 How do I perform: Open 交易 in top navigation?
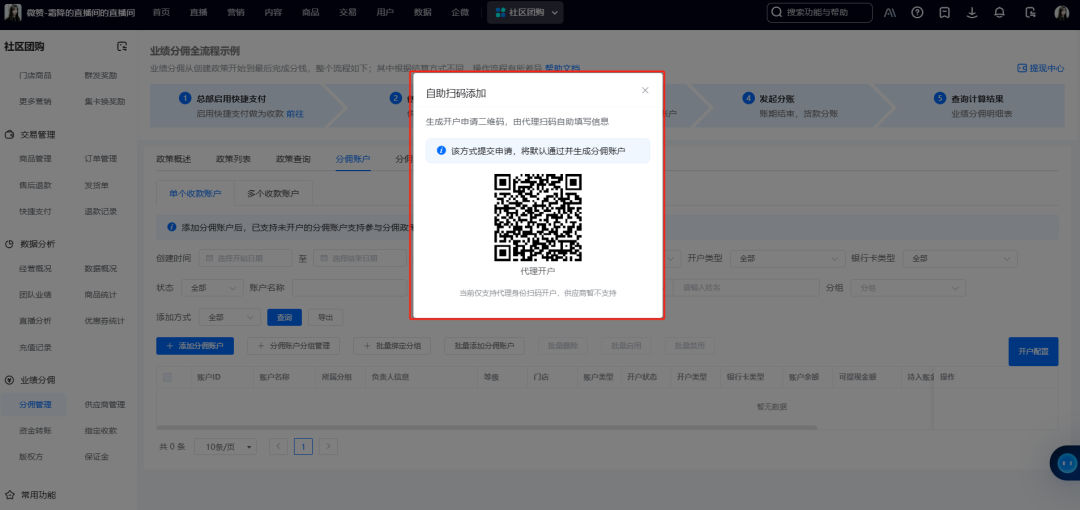click(348, 12)
